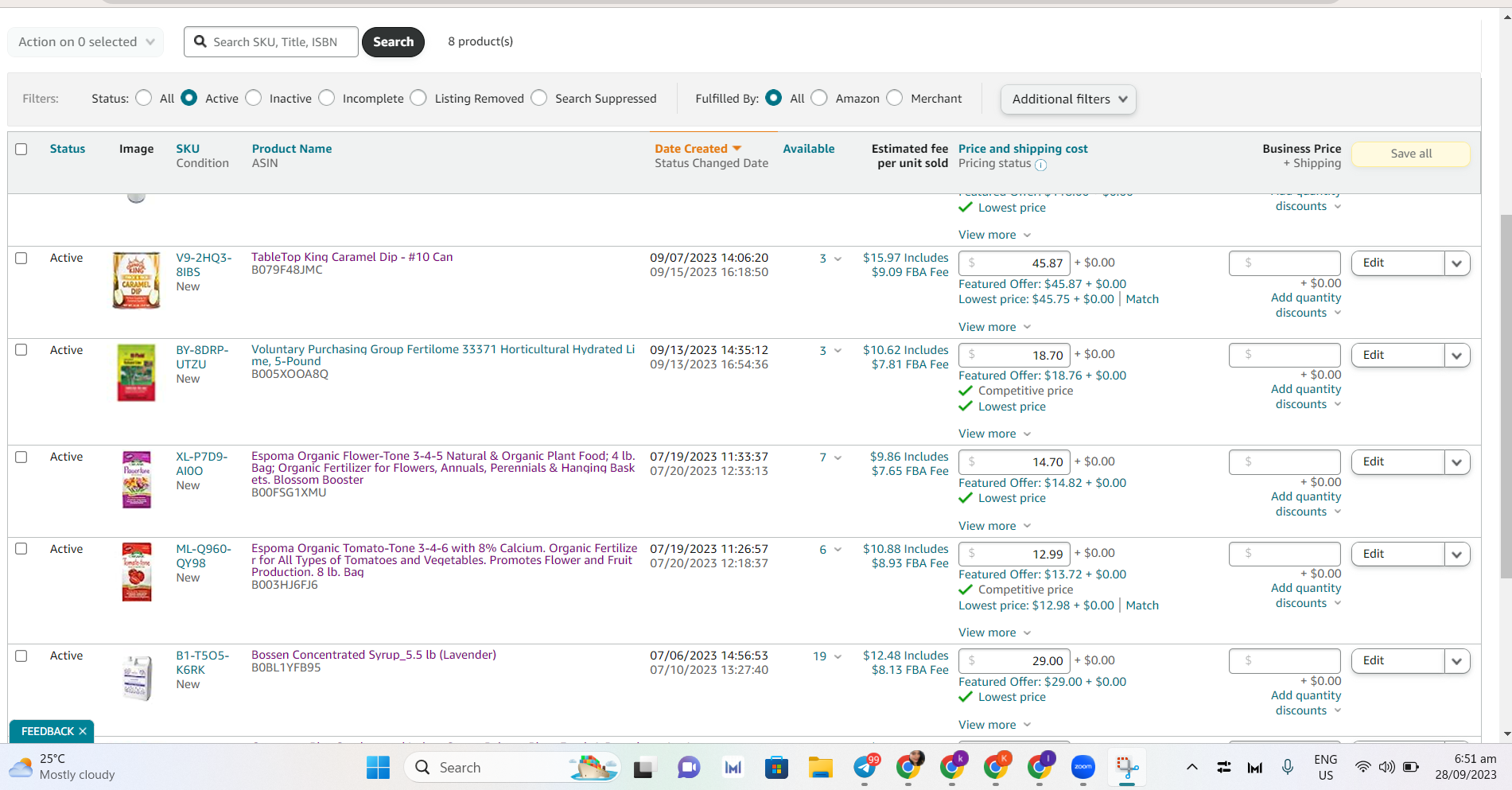Open the TableTop King Caramel Dip product image
The image size is (1512, 790).
(x=136, y=280)
